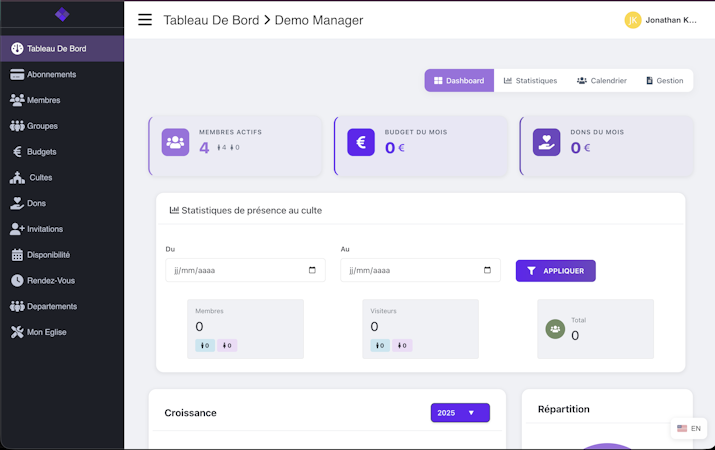Image resolution: width=715 pixels, height=450 pixels.
Task: Click the Budget du Mois euro icon tile
Action: (x=361, y=142)
